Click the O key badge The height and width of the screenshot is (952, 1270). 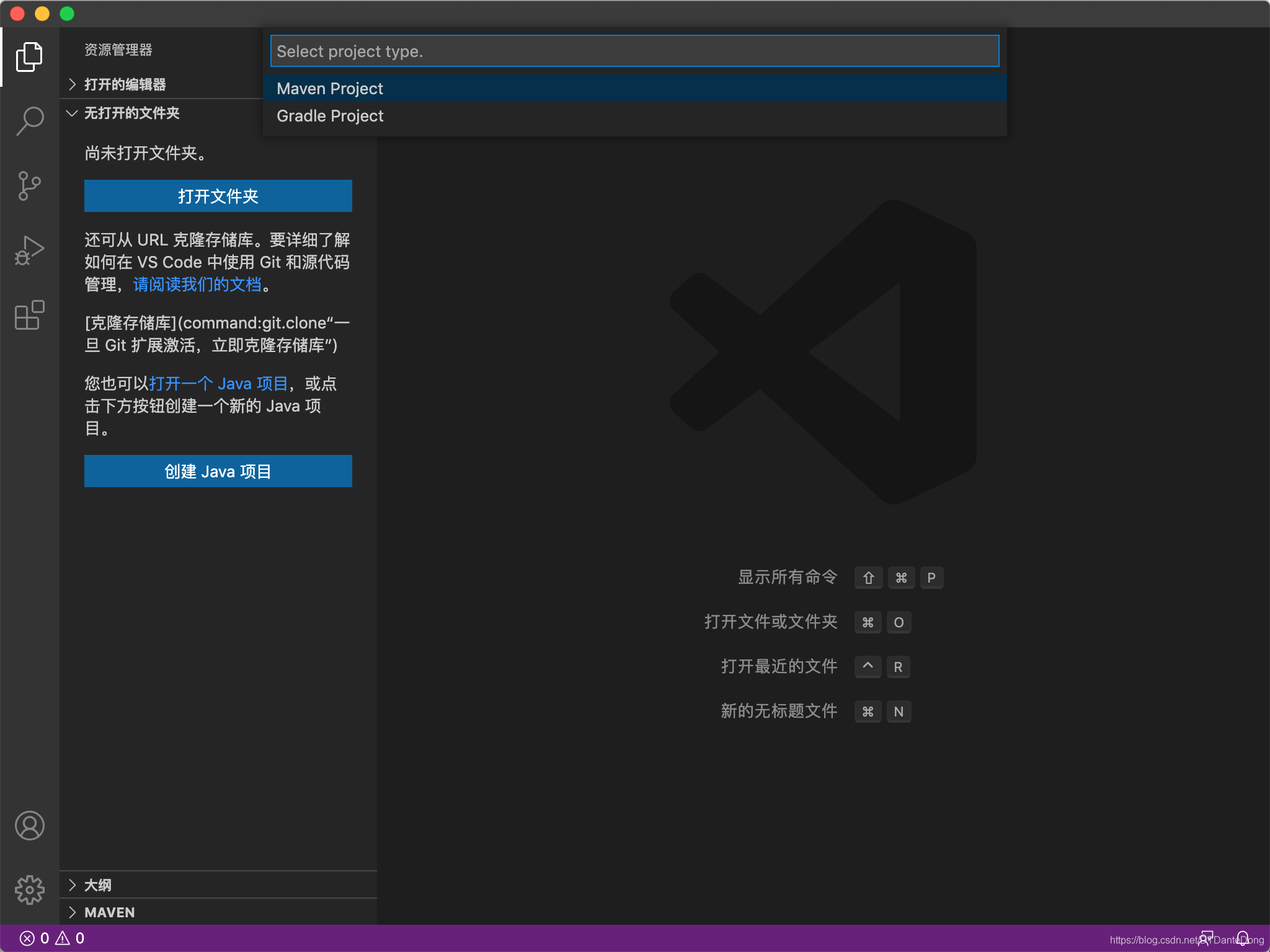(x=899, y=622)
